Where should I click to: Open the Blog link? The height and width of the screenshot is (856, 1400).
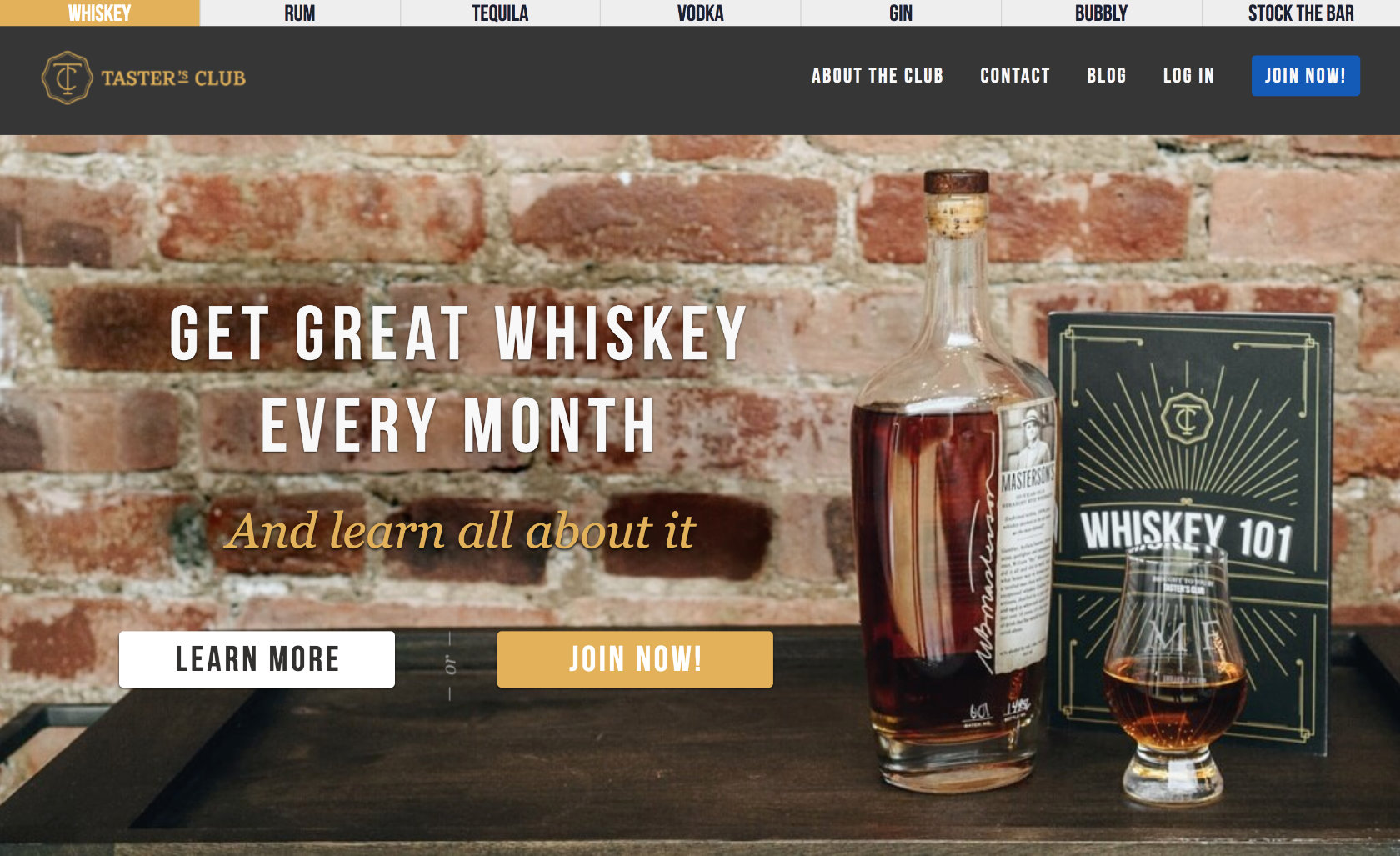click(1106, 76)
